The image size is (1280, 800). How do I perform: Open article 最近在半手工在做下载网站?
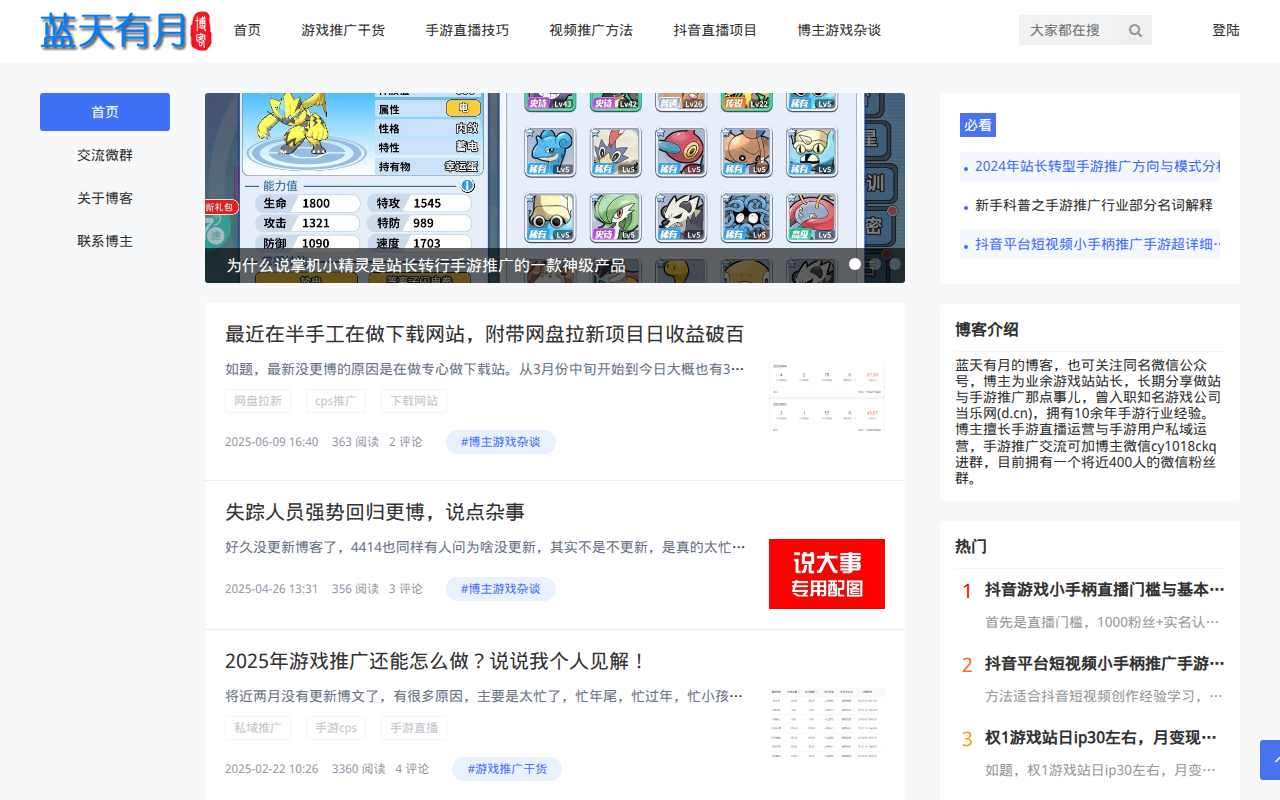click(485, 334)
